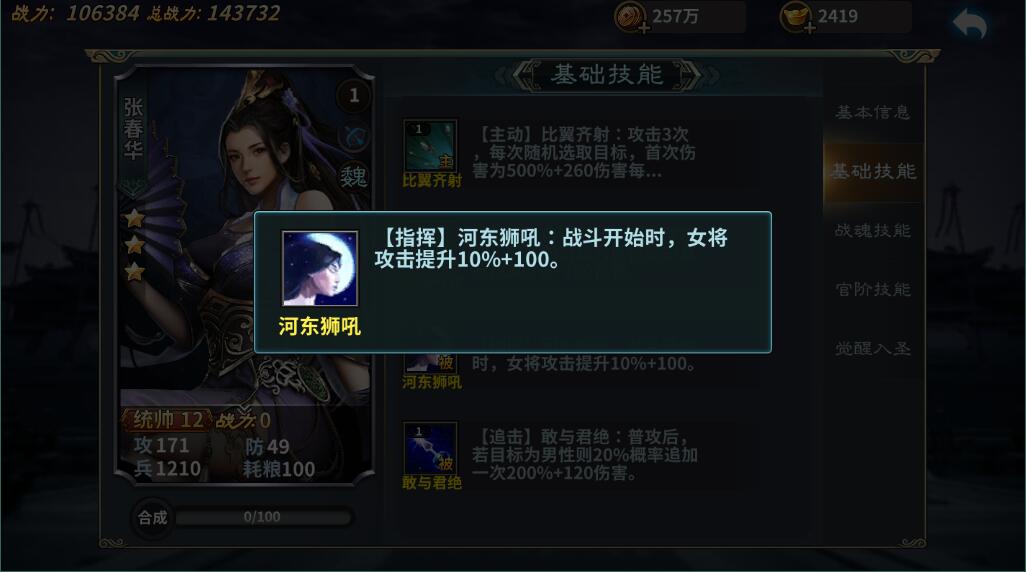The width and height of the screenshot is (1026, 572).
Task: Select the 基础技能 tab
Action: [x=873, y=171]
